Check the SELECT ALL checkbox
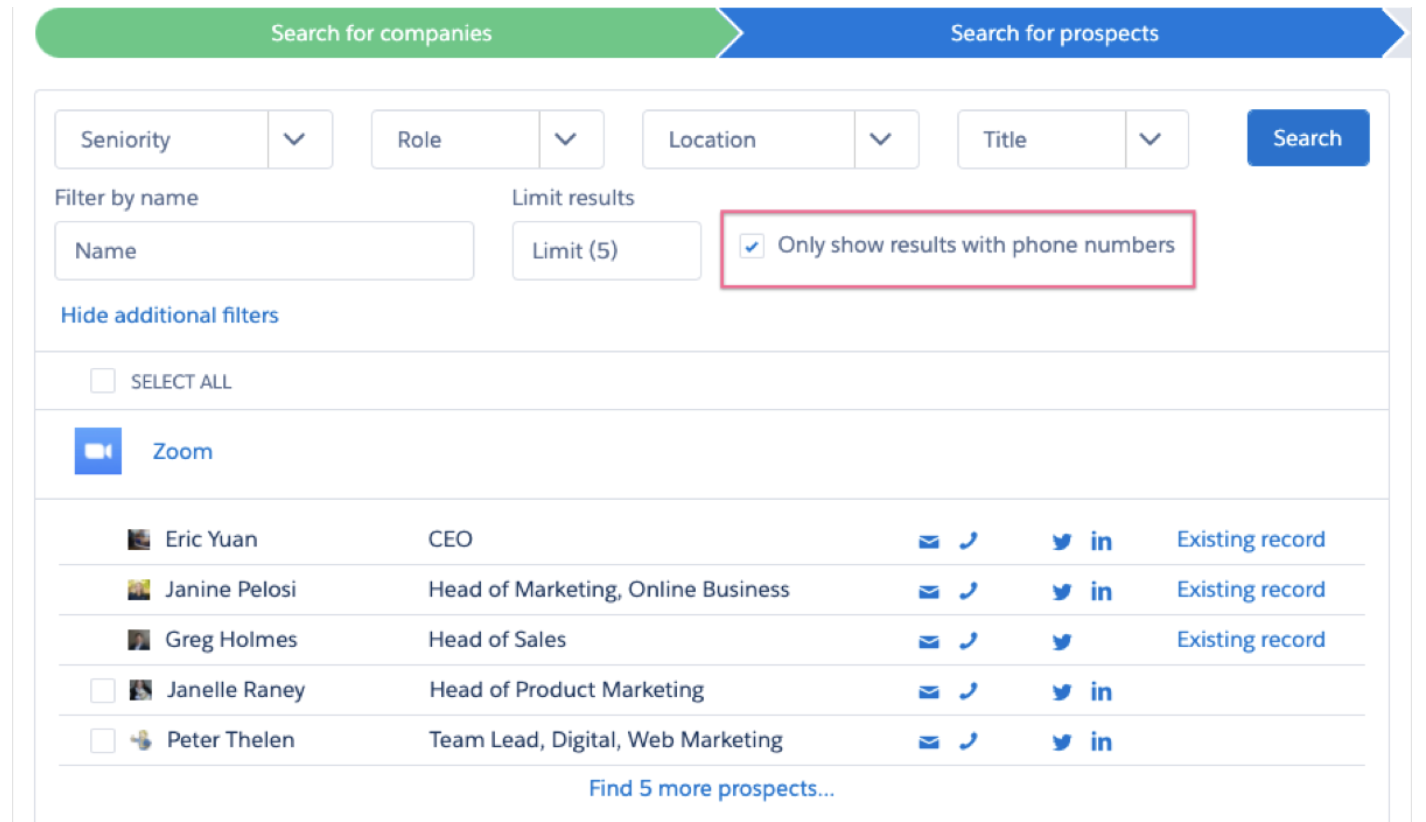Image resolution: width=1426 pixels, height=822 pixels. (x=103, y=381)
